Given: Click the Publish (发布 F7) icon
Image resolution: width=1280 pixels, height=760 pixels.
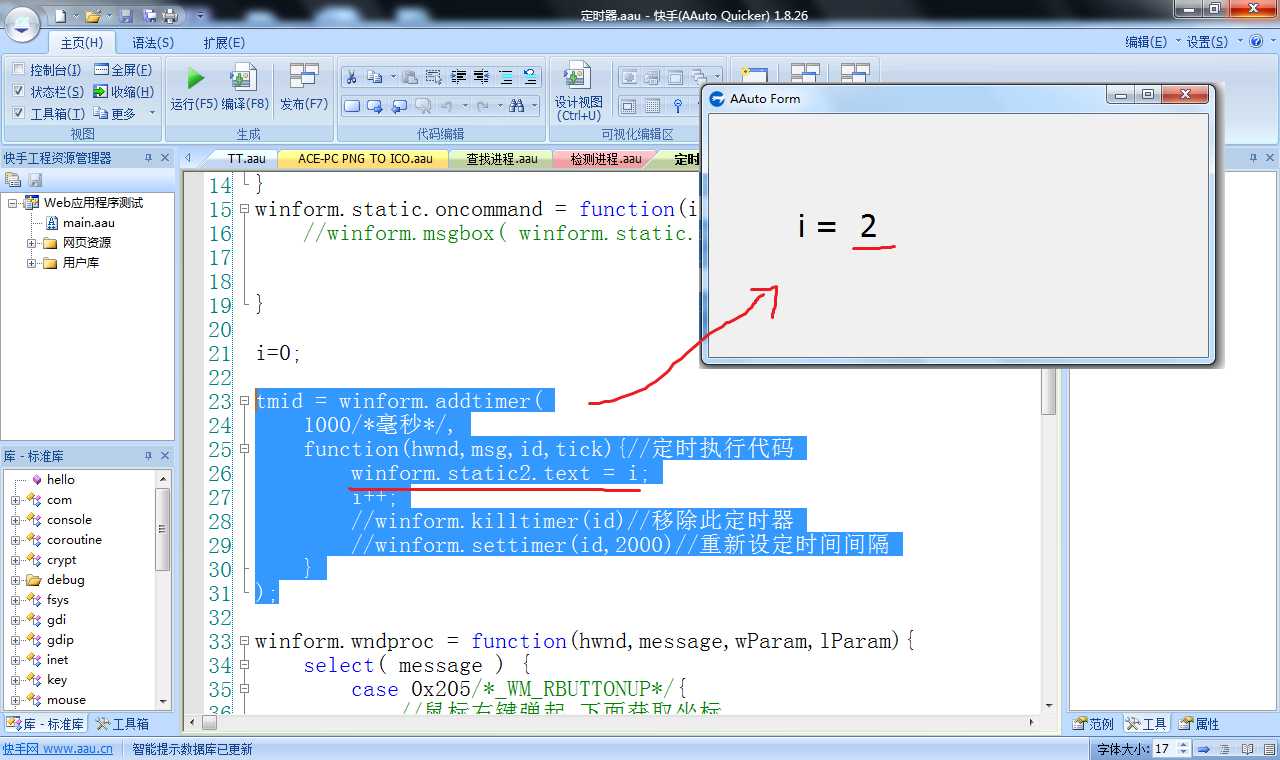Looking at the screenshot, I should [304, 77].
